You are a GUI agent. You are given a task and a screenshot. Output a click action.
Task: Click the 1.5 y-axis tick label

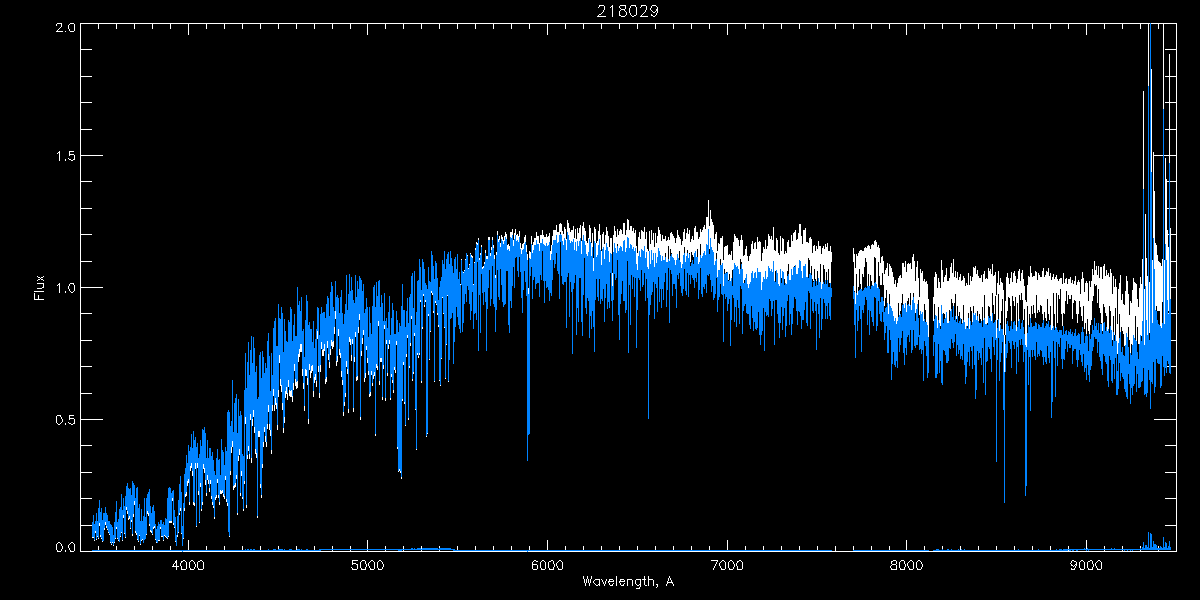click(x=65, y=157)
